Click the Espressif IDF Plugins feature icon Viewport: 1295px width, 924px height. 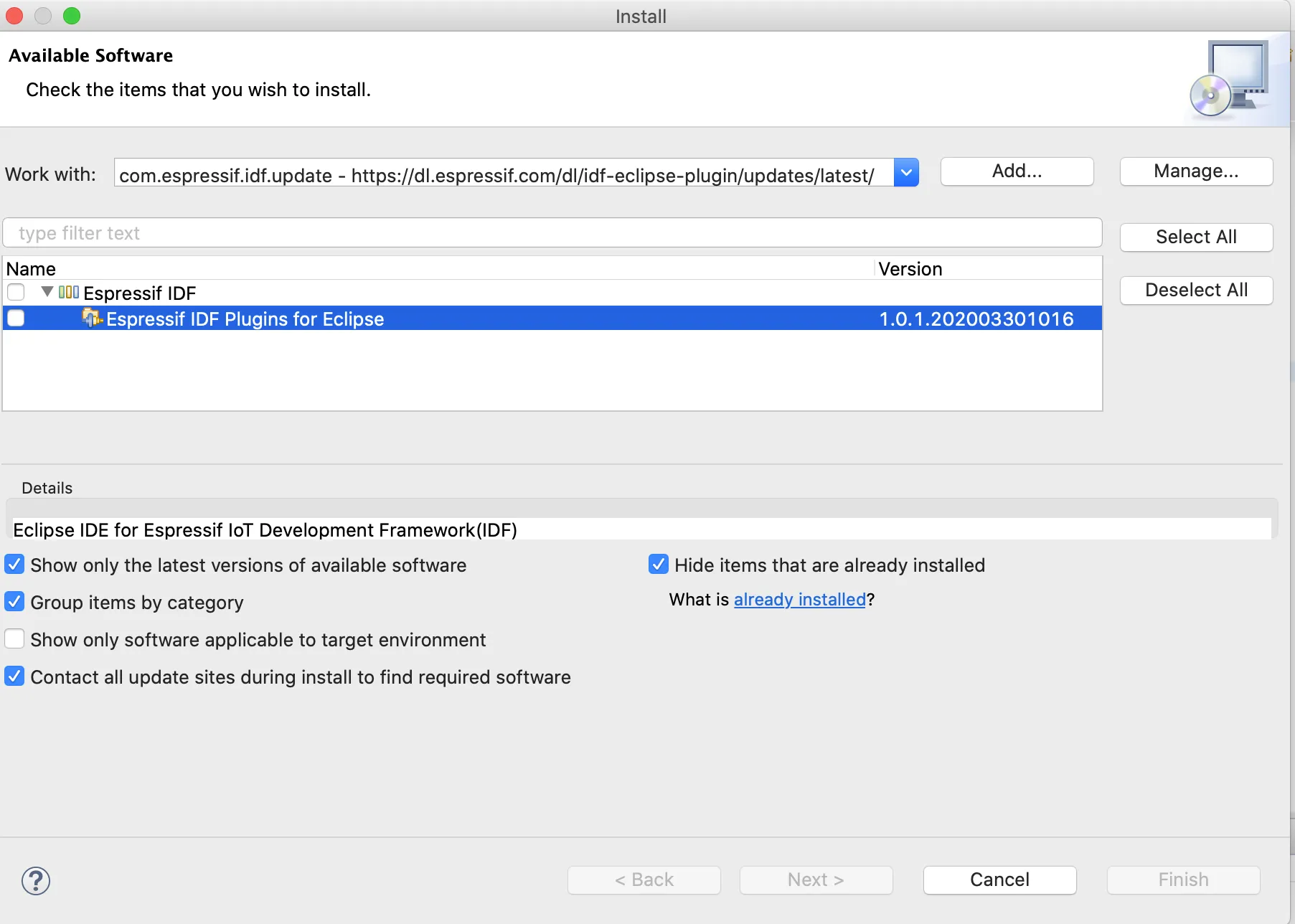pyautogui.click(x=92, y=318)
